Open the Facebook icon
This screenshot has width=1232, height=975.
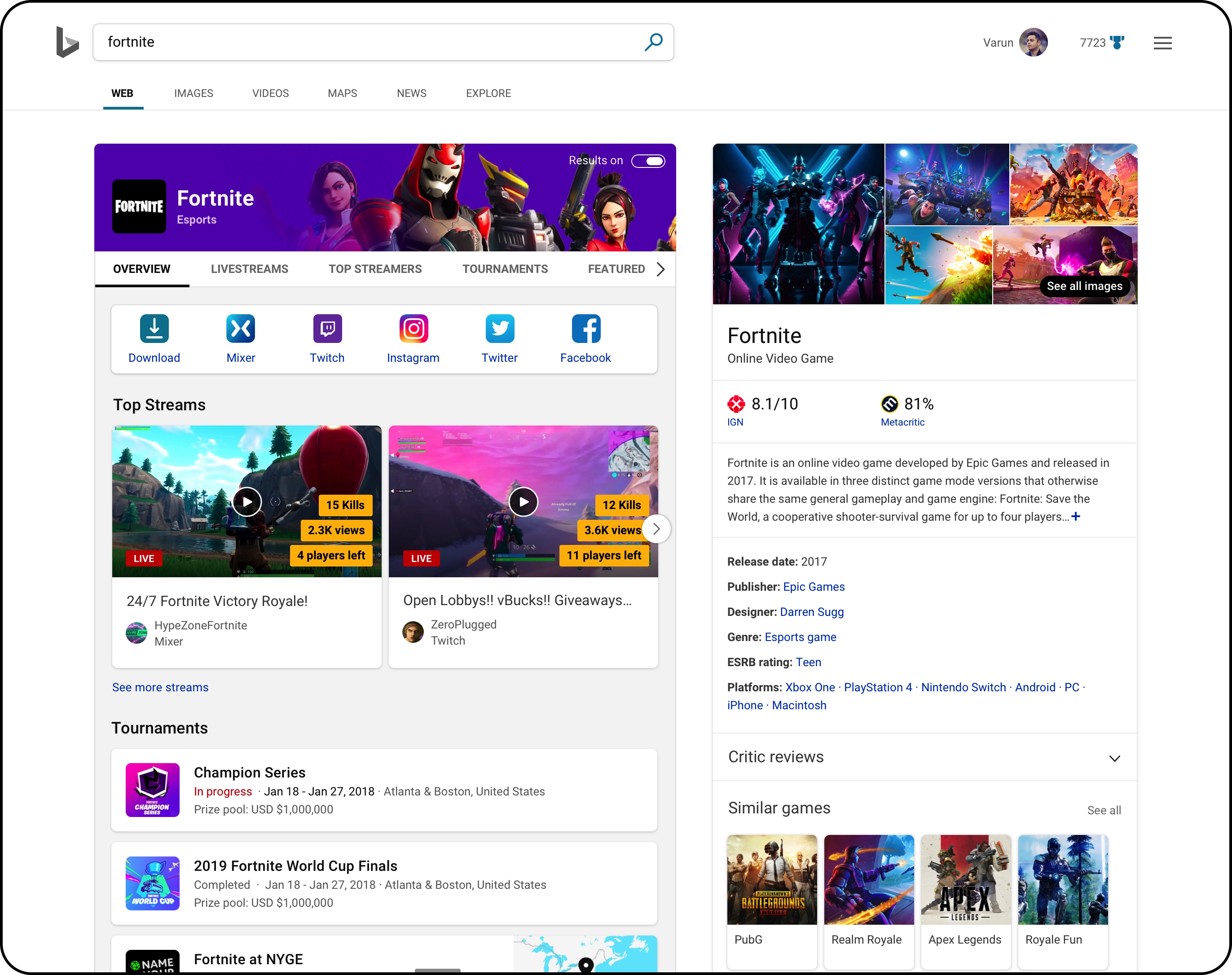(586, 328)
